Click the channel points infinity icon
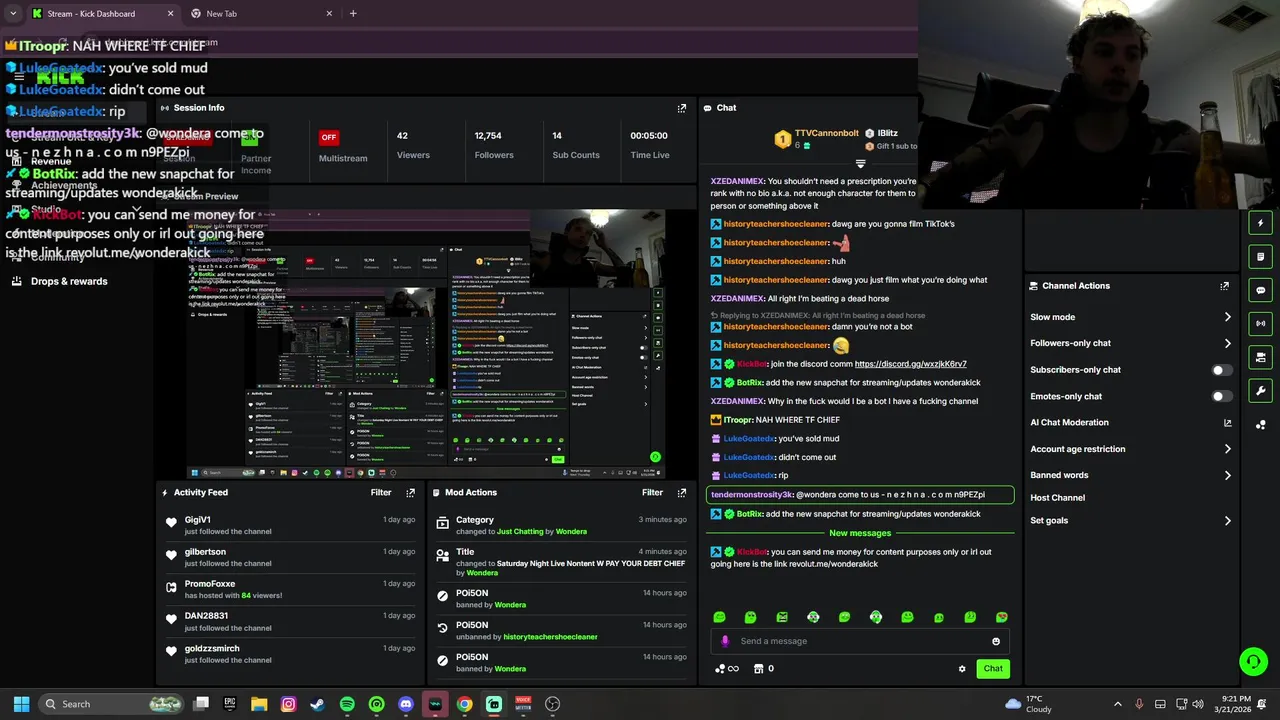 tap(727, 669)
